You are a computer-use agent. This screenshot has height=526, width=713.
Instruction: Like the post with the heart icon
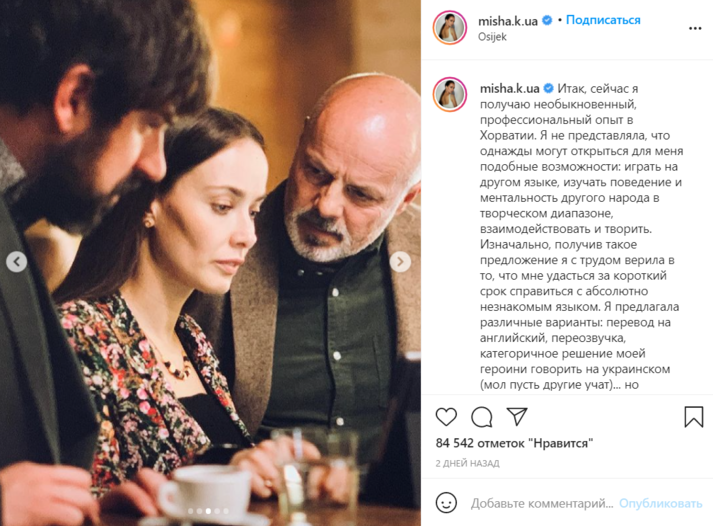tap(446, 416)
